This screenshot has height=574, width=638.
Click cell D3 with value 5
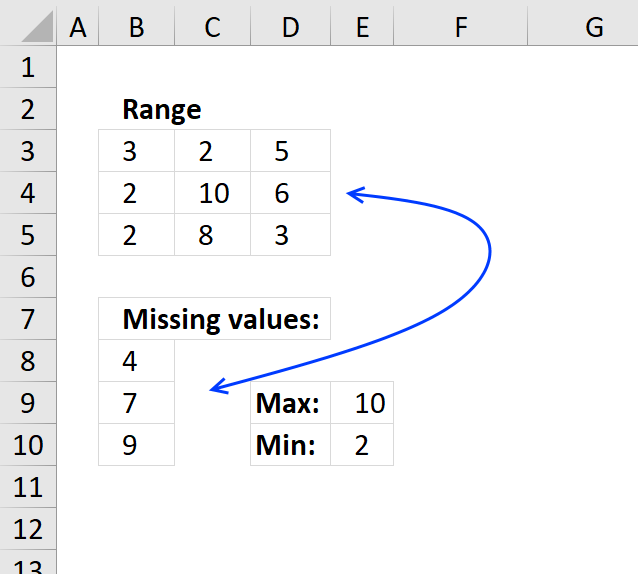[291, 151]
